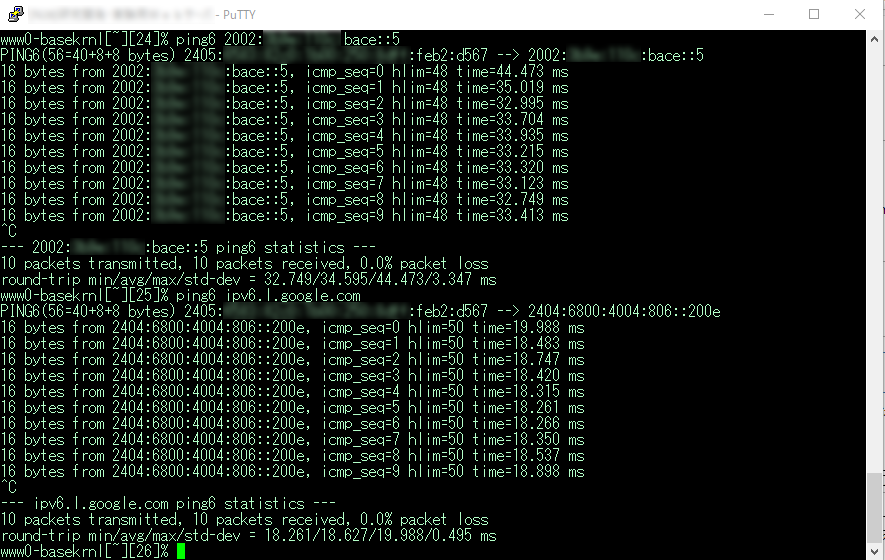Click the time=18.898 ms reply line
The height and width of the screenshot is (560, 885).
292,471
